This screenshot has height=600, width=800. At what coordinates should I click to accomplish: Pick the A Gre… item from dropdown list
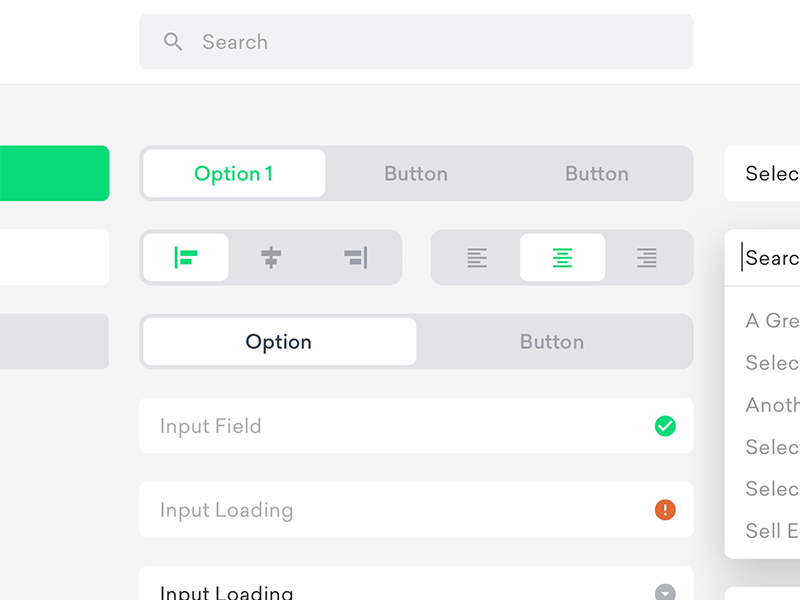pyautogui.click(x=771, y=320)
